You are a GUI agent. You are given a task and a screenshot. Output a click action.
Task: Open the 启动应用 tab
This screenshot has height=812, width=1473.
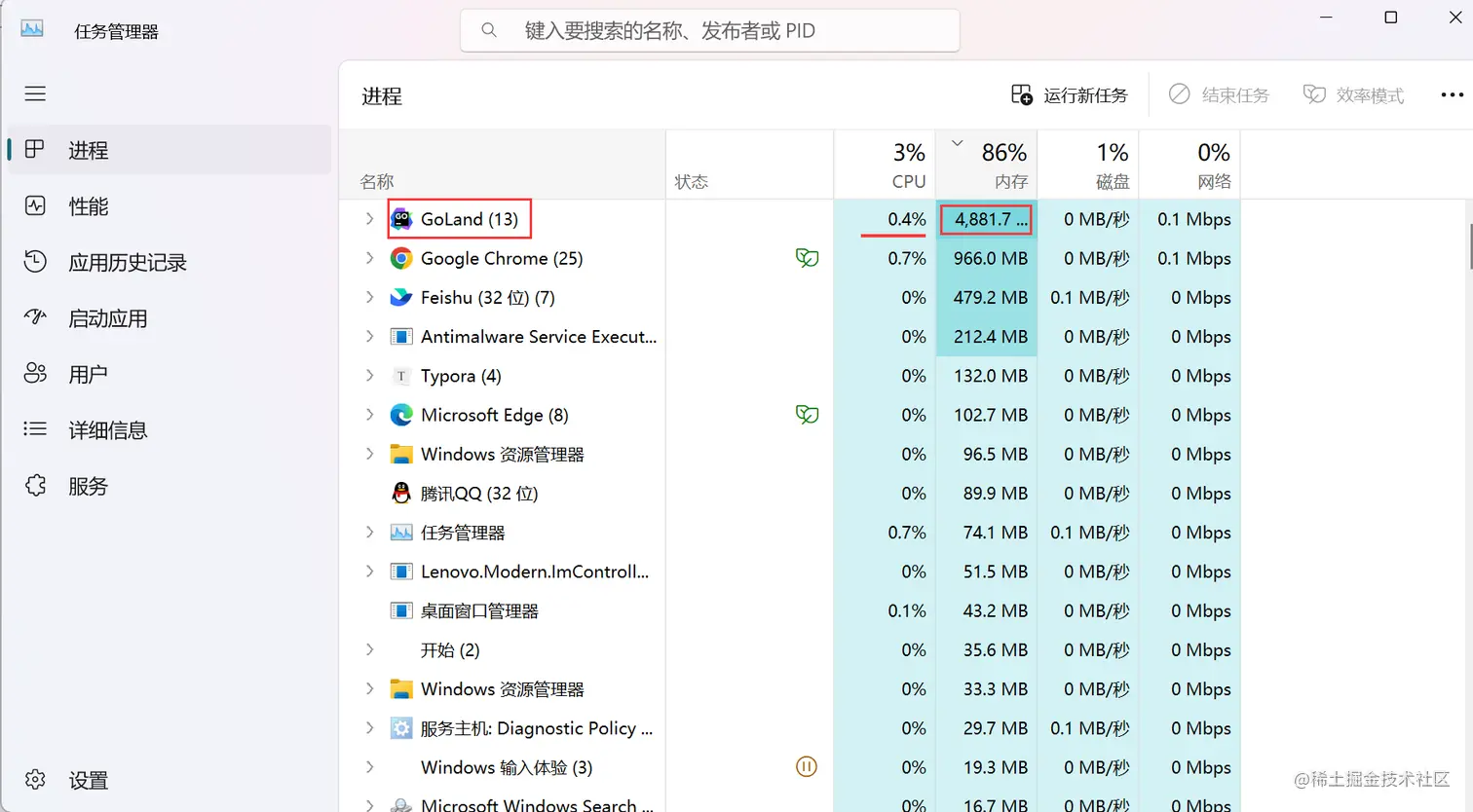(x=170, y=318)
